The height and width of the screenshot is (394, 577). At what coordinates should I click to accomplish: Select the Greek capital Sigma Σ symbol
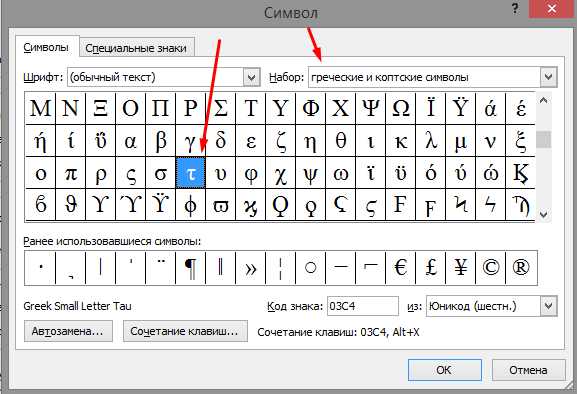click(221, 108)
